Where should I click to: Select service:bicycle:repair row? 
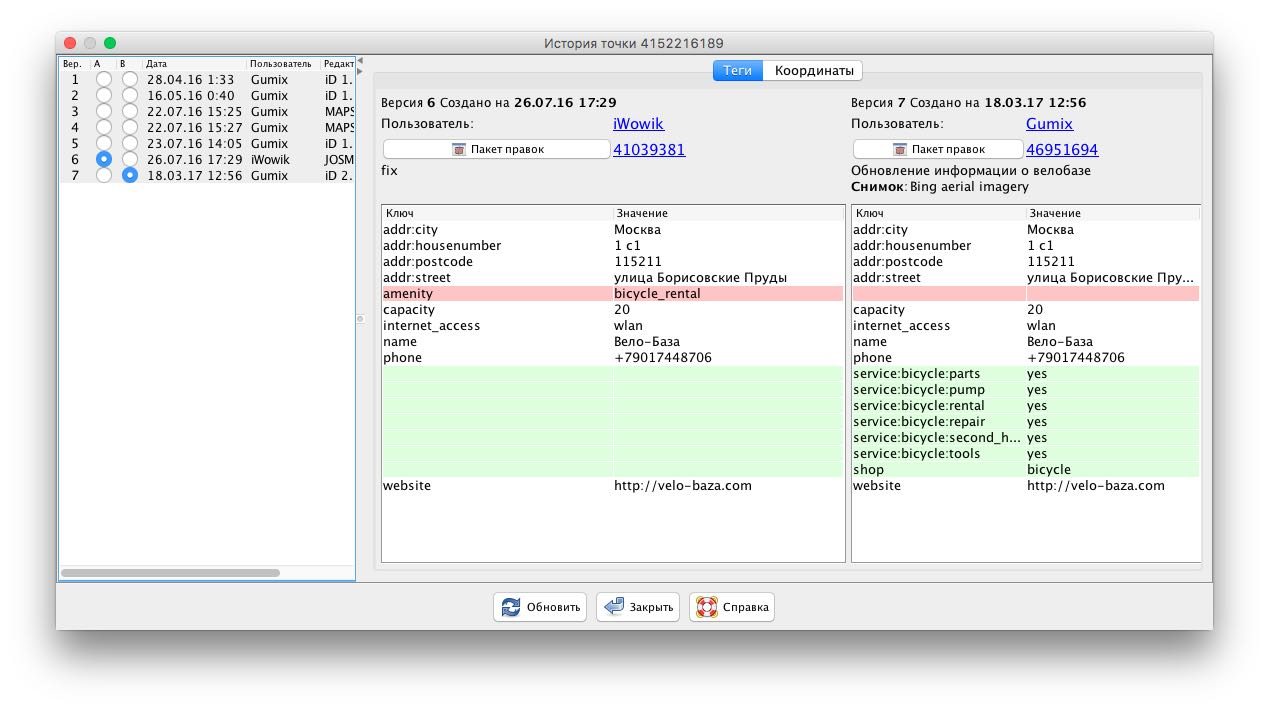point(1026,422)
